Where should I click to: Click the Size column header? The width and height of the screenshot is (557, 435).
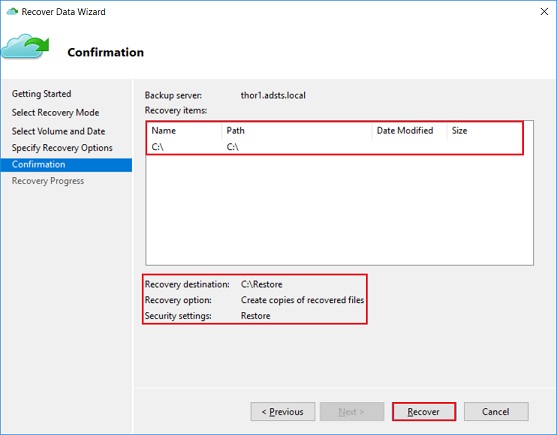(x=485, y=131)
